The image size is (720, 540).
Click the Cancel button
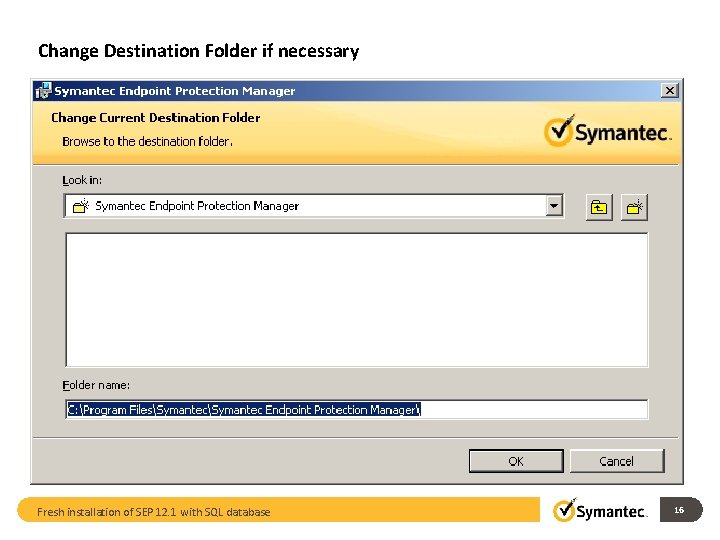click(x=617, y=461)
